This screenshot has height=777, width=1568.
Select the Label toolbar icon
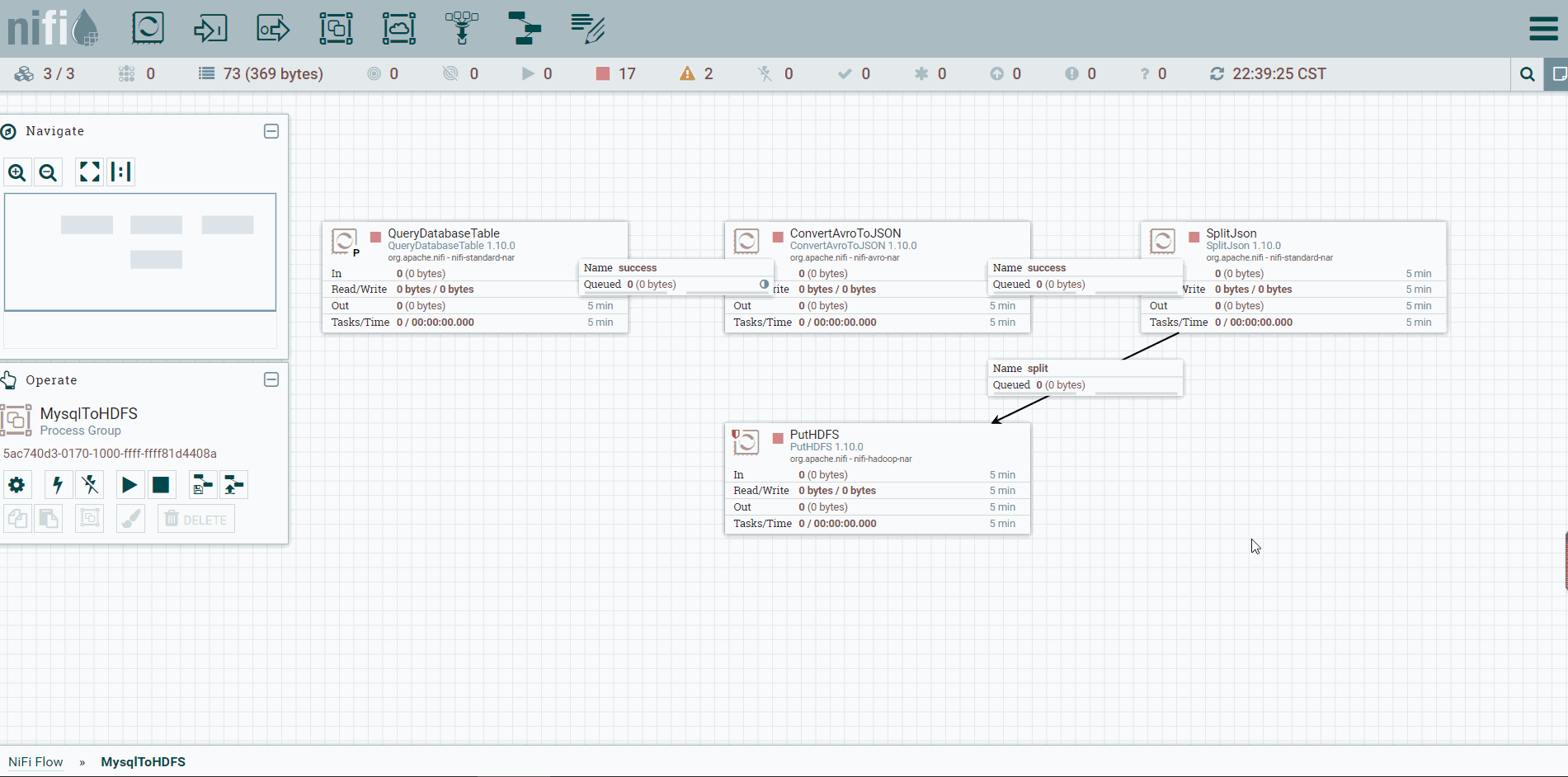click(x=588, y=28)
